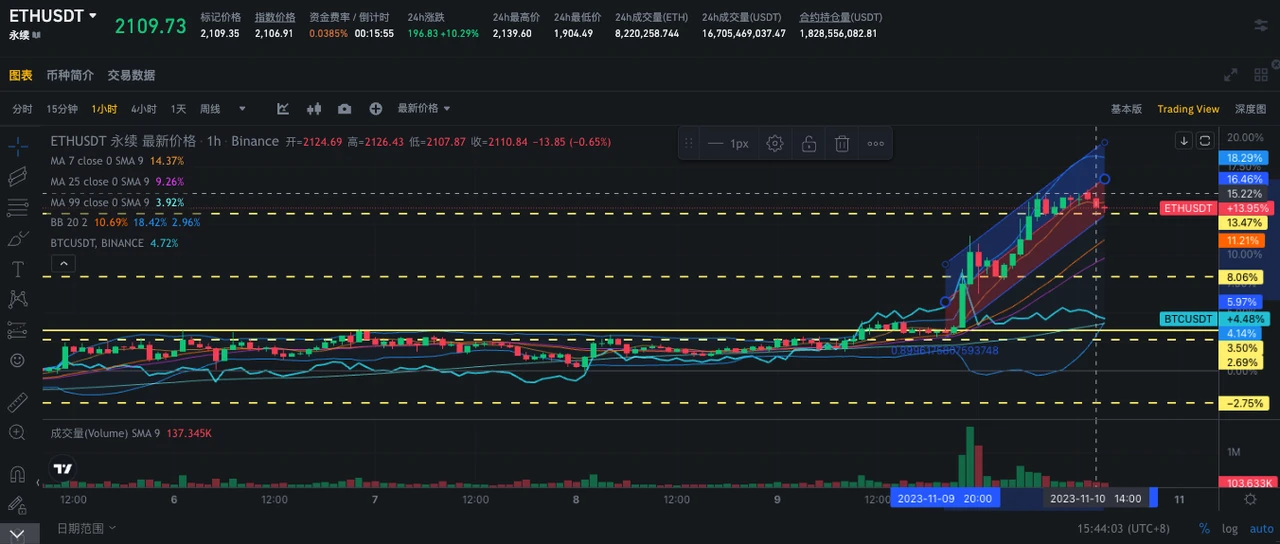This screenshot has height=544, width=1280.
Task: Grab the floating toolbar drag handle
Action: [x=688, y=143]
